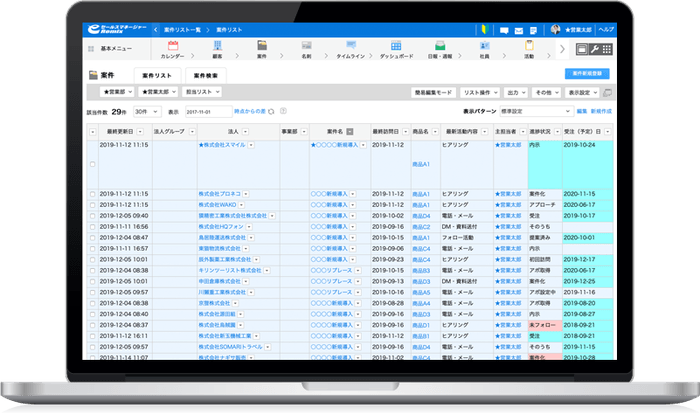The image size is (700, 413).
Task: Select the checkbox for 株式会社WAKO row
Action: pos(93,205)
